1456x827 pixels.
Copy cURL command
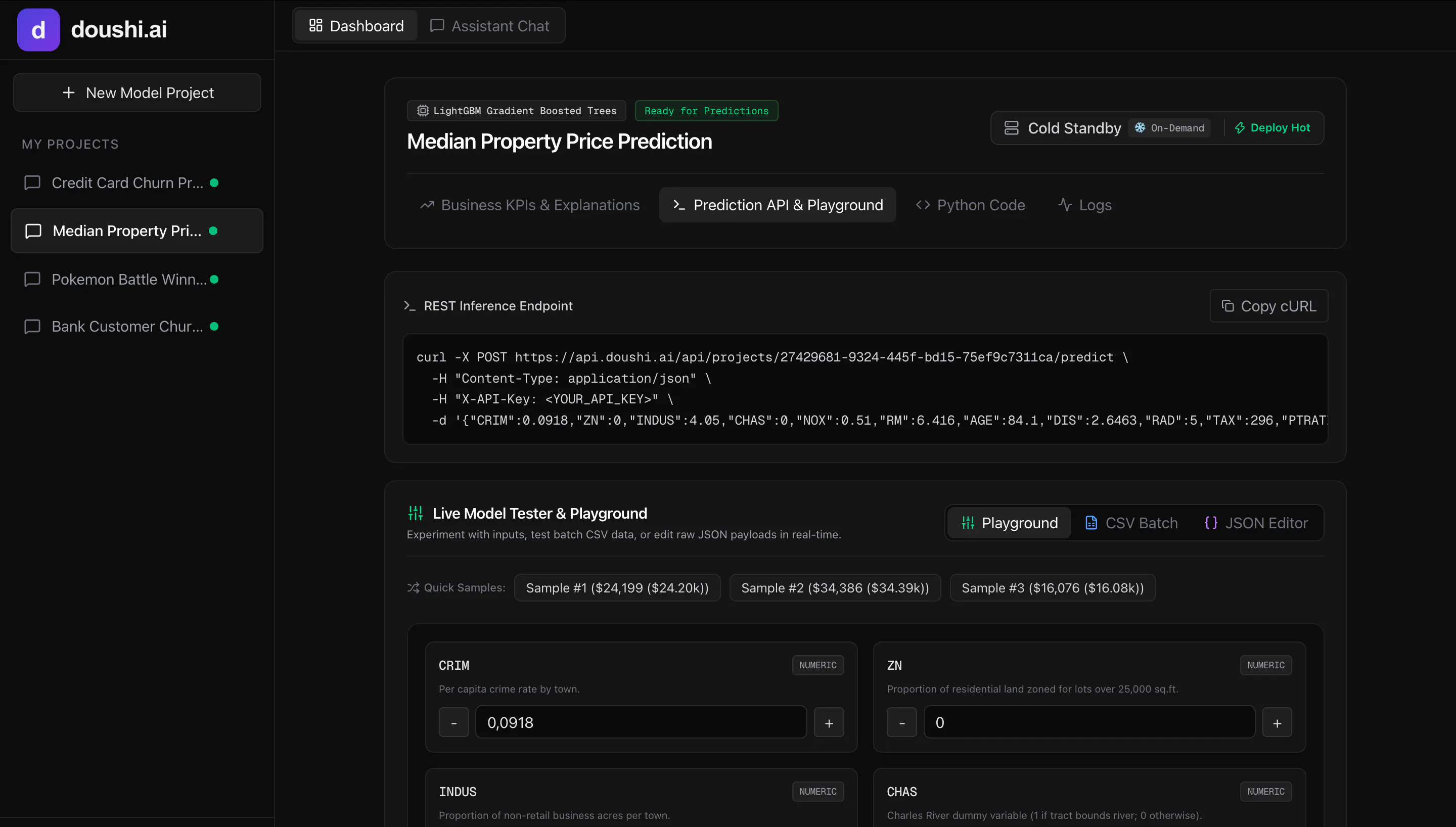tap(1268, 306)
